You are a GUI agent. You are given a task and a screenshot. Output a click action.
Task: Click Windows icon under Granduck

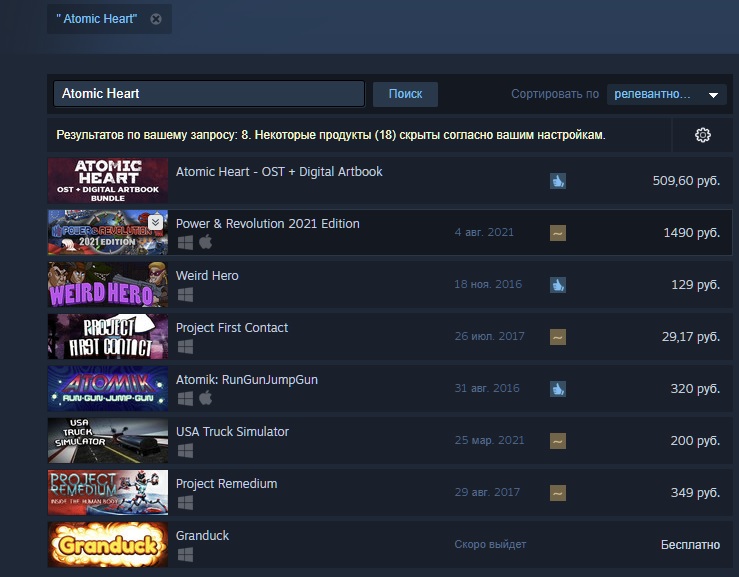tap(185, 555)
